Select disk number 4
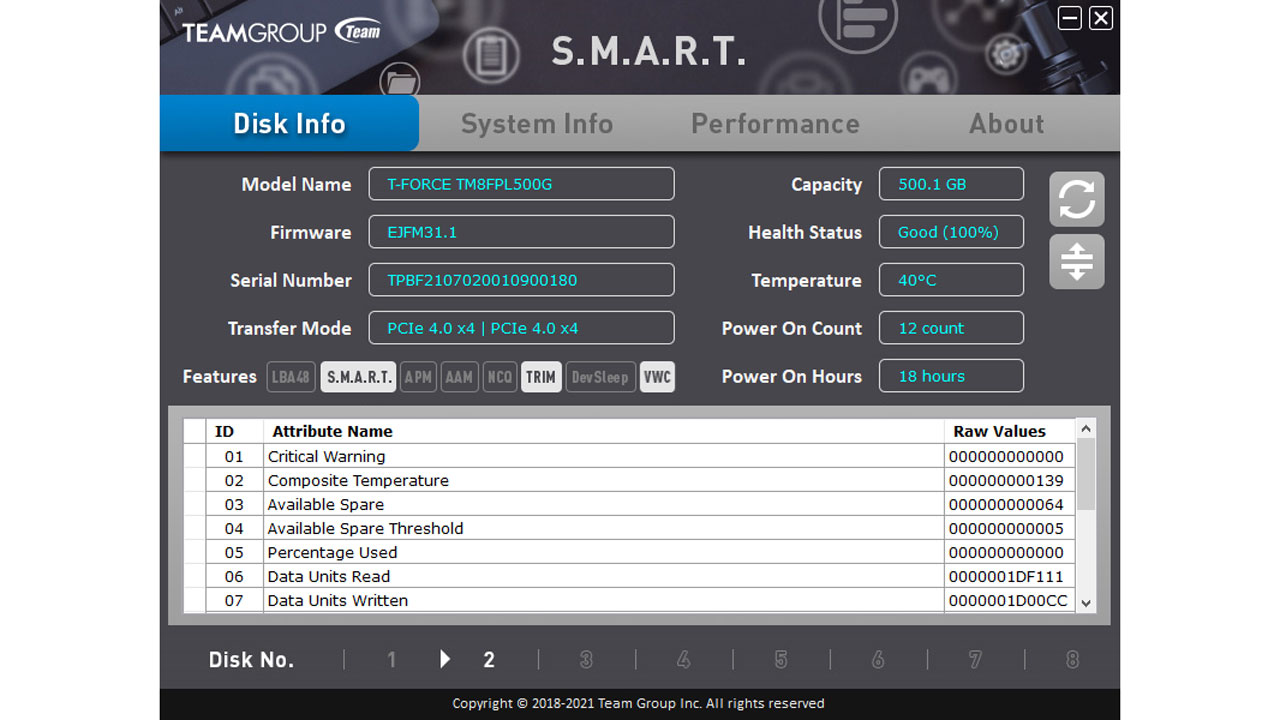 click(x=683, y=660)
